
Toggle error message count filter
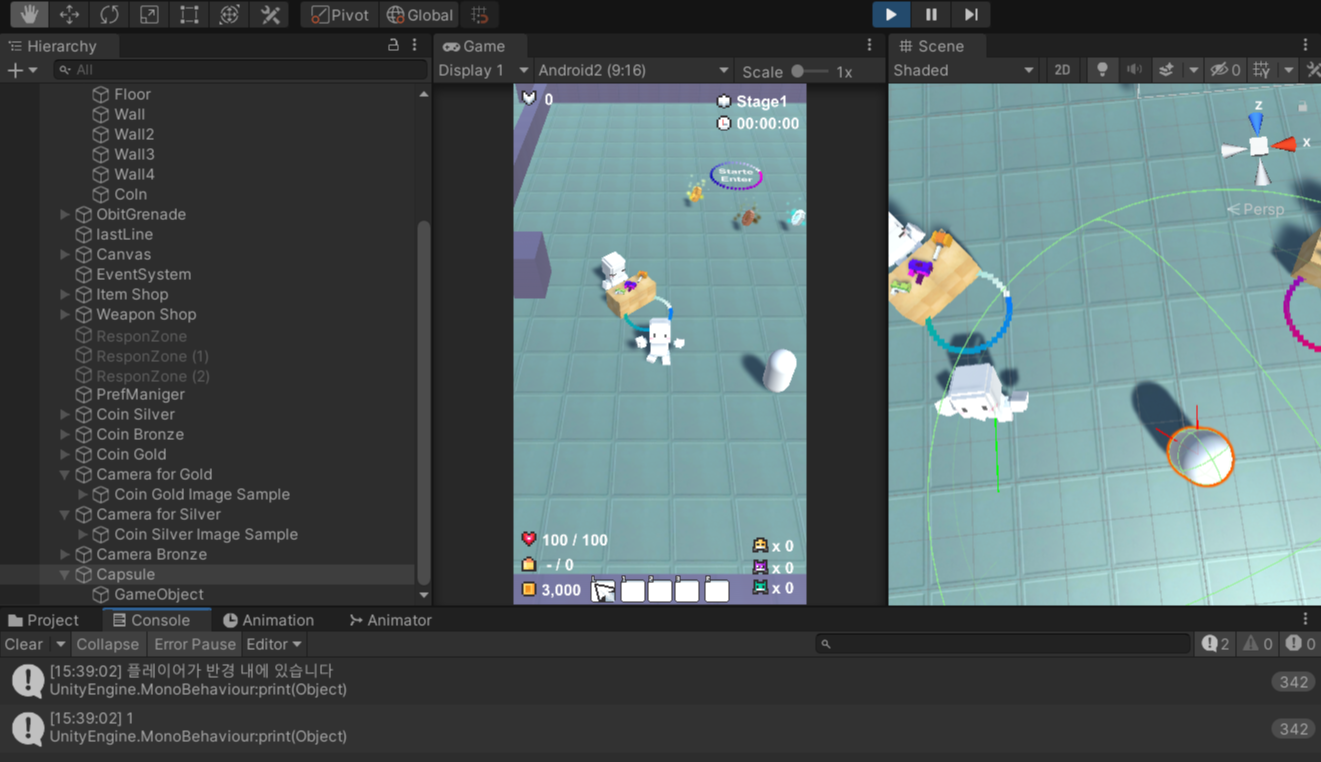pyautogui.click(x=1301, y=644)
